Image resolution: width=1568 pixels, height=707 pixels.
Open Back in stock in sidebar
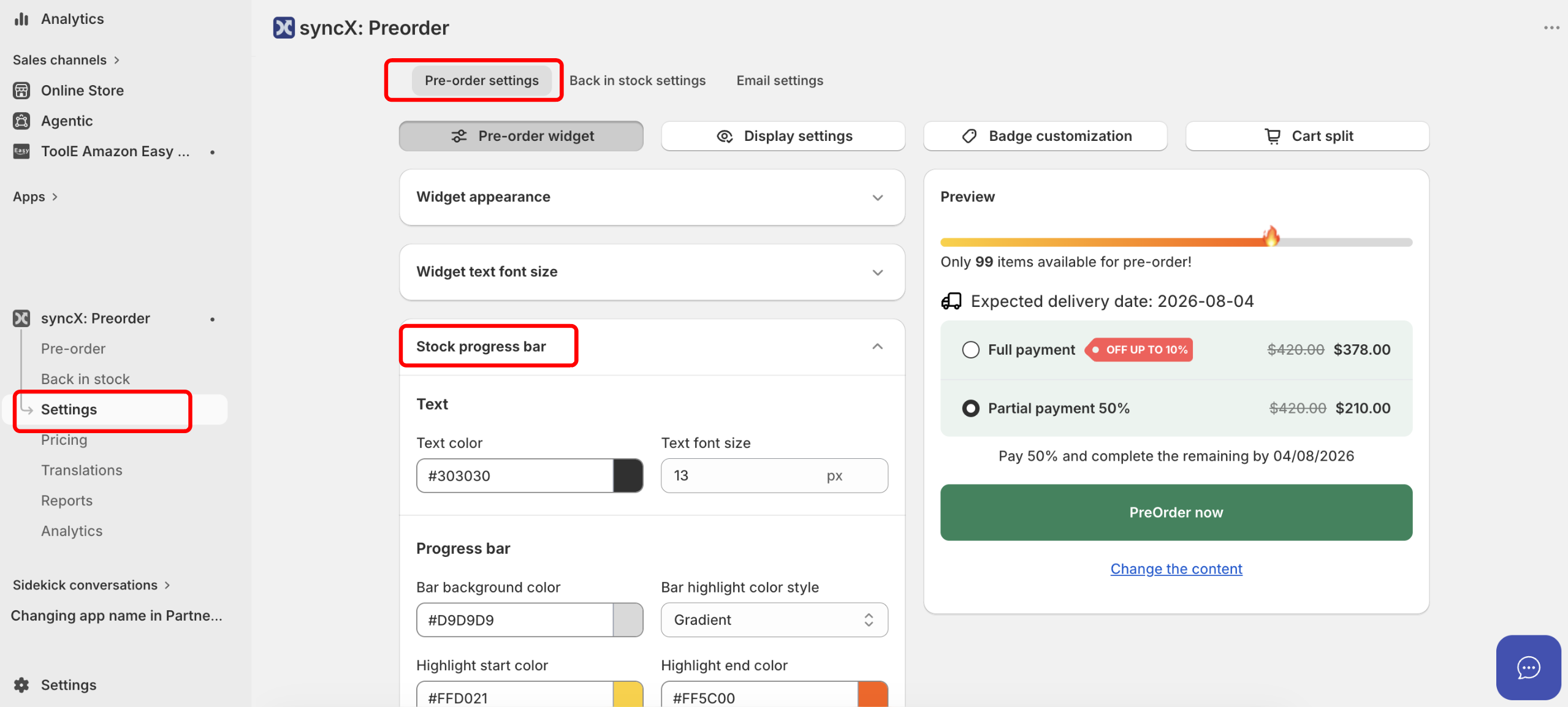coord(85,379)
